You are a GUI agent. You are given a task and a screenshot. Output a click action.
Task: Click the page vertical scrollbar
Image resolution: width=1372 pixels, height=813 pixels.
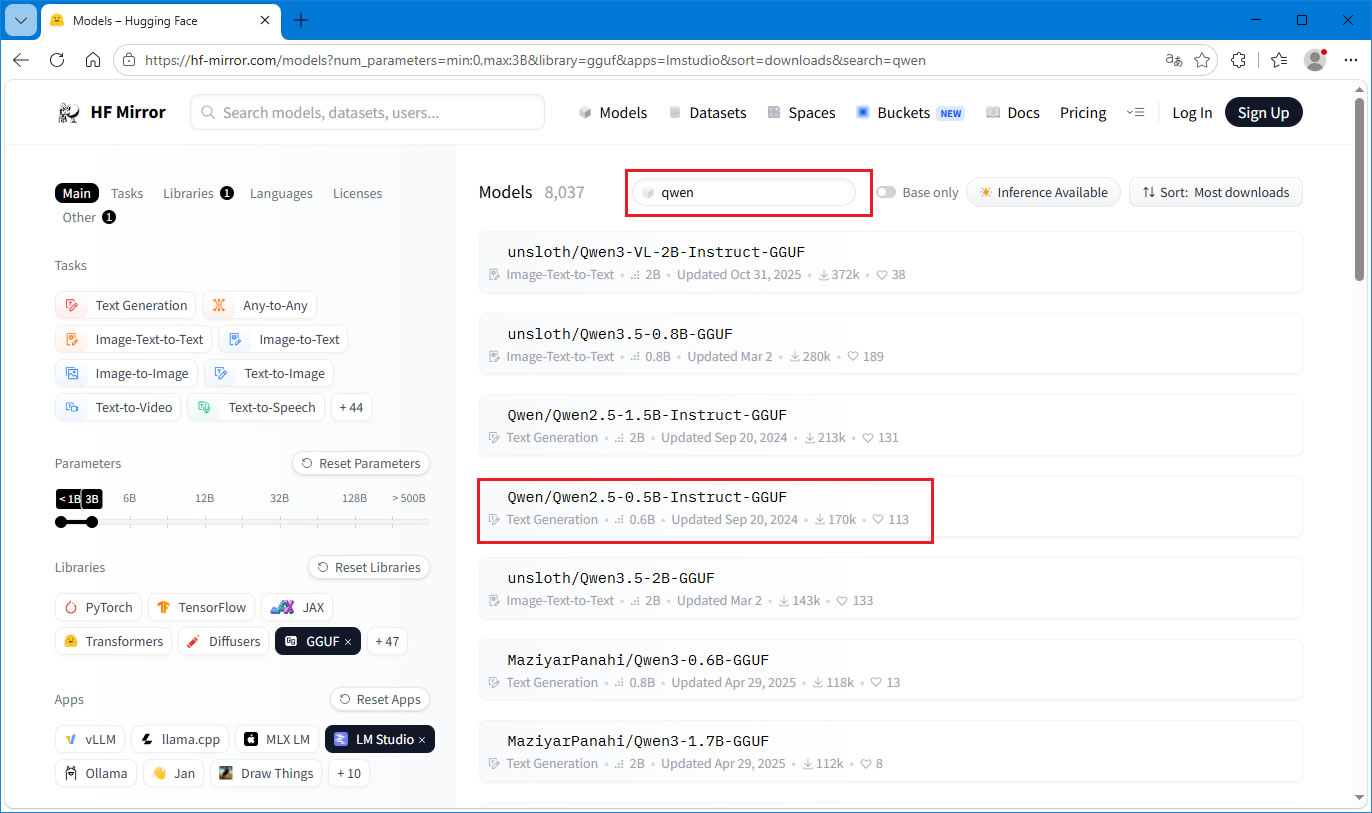click(1360, 190)
